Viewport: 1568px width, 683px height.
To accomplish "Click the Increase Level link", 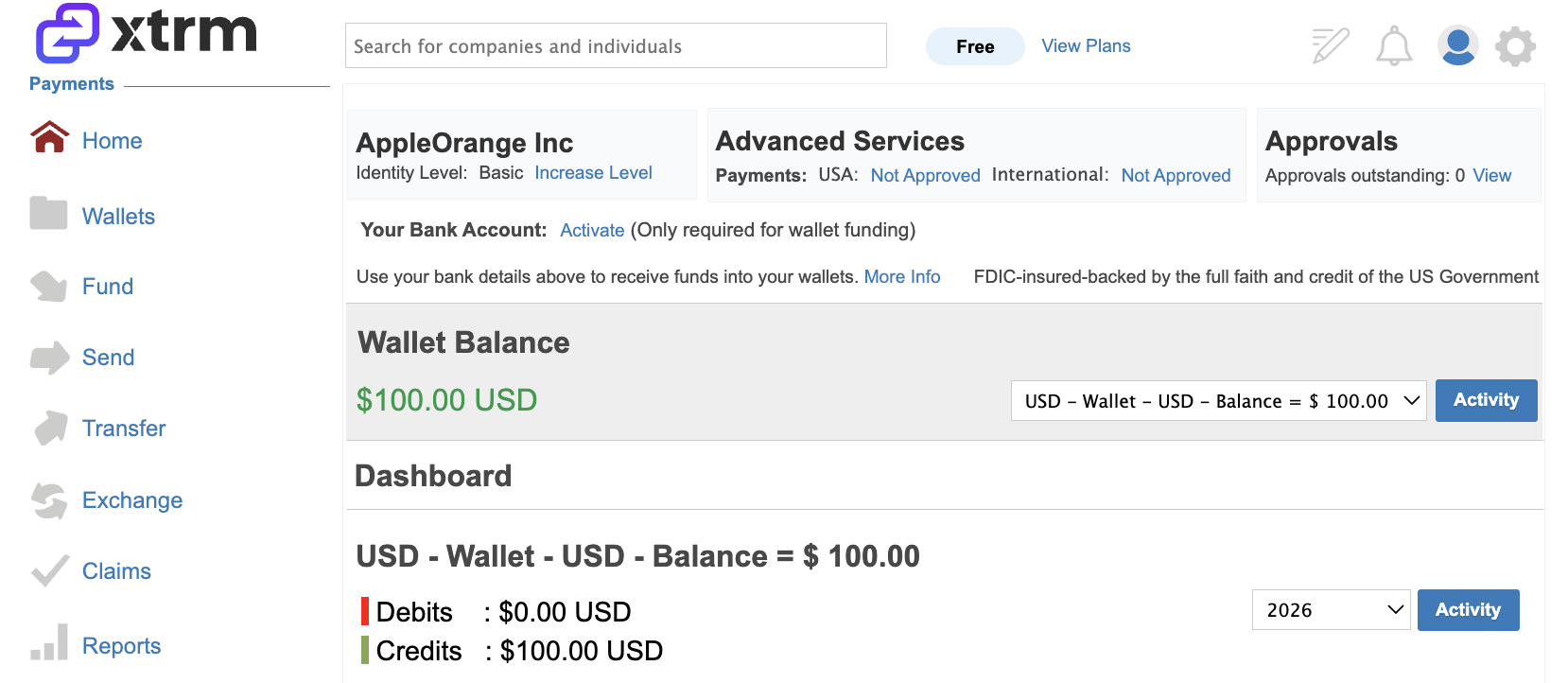I will click(x=593, y=173).
